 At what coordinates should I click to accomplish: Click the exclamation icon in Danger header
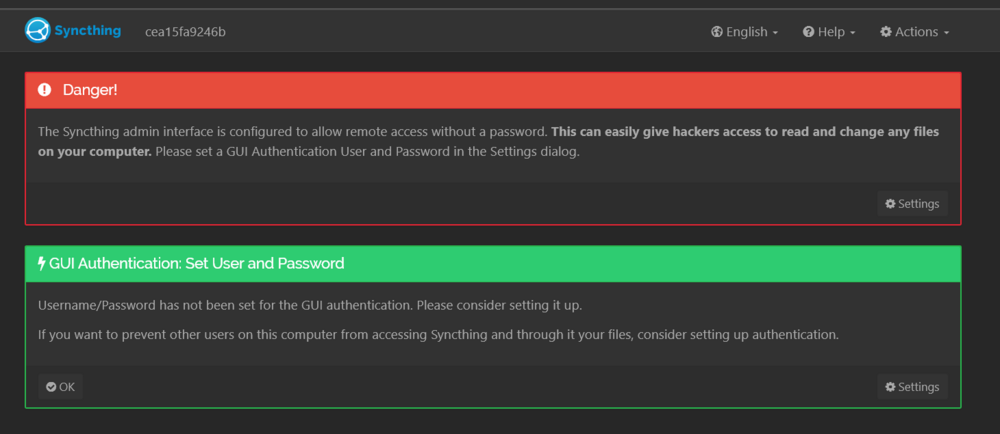point(44,90)
